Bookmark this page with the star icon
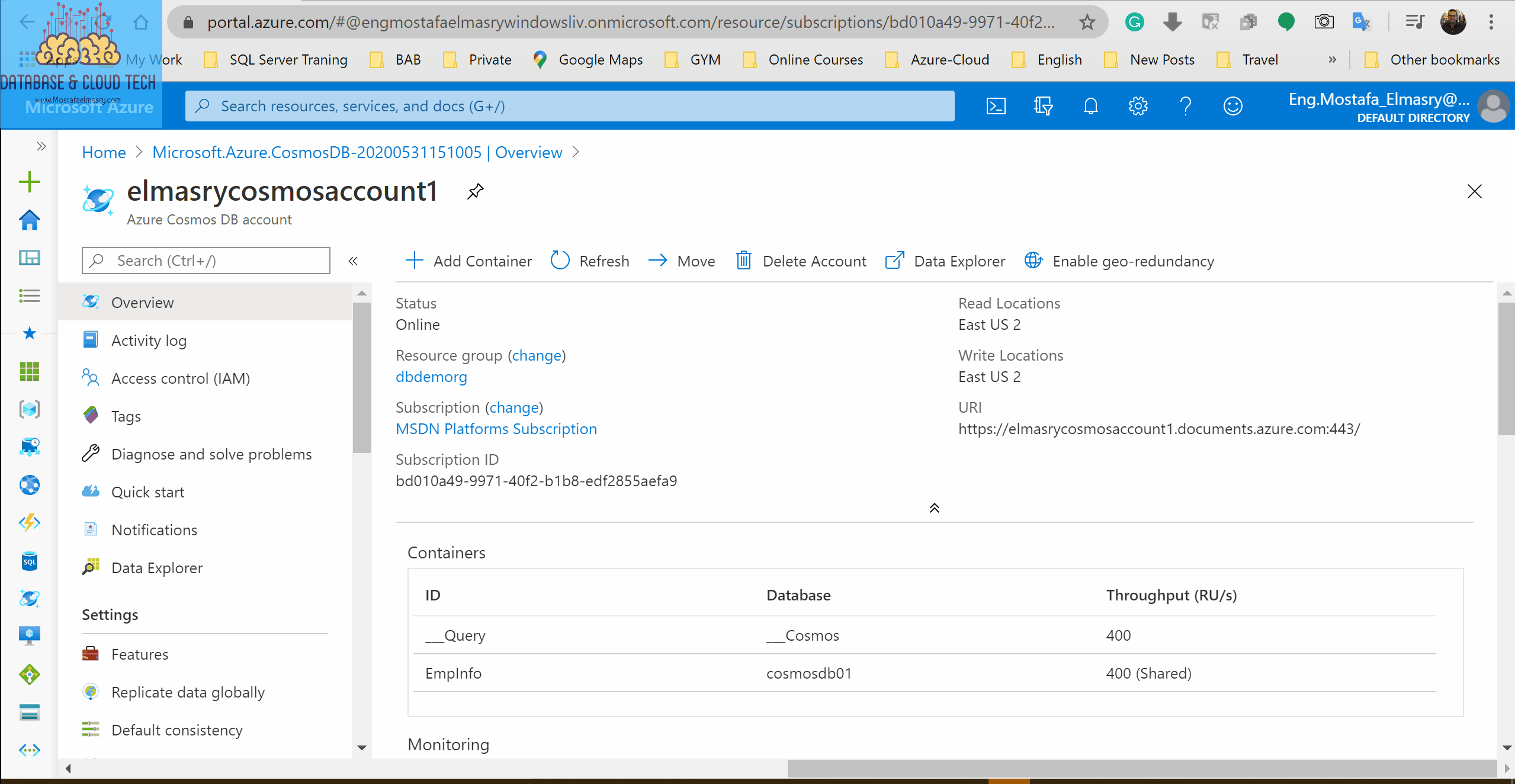The height and width of the screenshot is (784, 1515). pos(1087,23)
